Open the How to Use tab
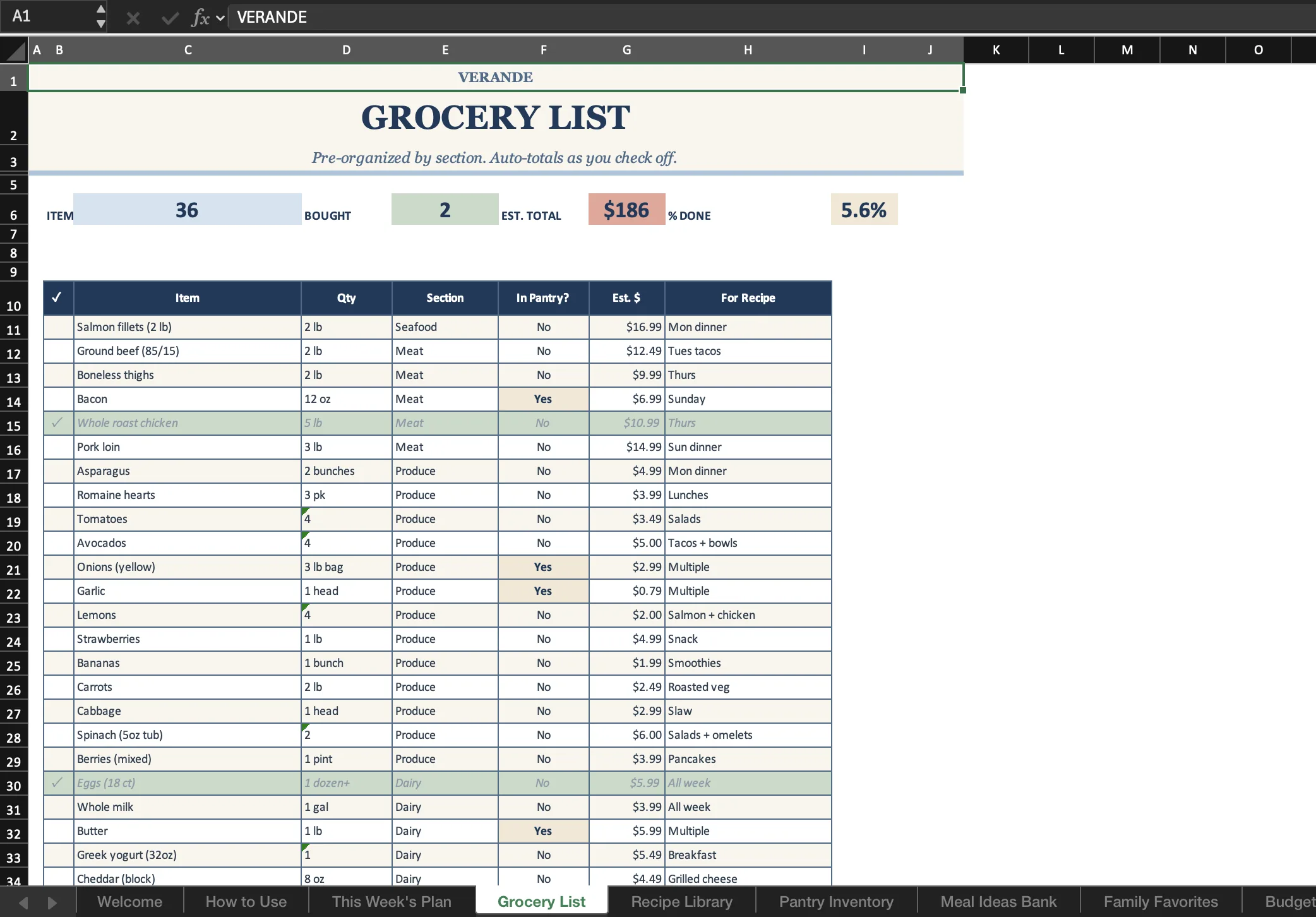Image resolution: width=1316 pixels, height=917 pixels. pyautogui.click(x=246, y=902)
